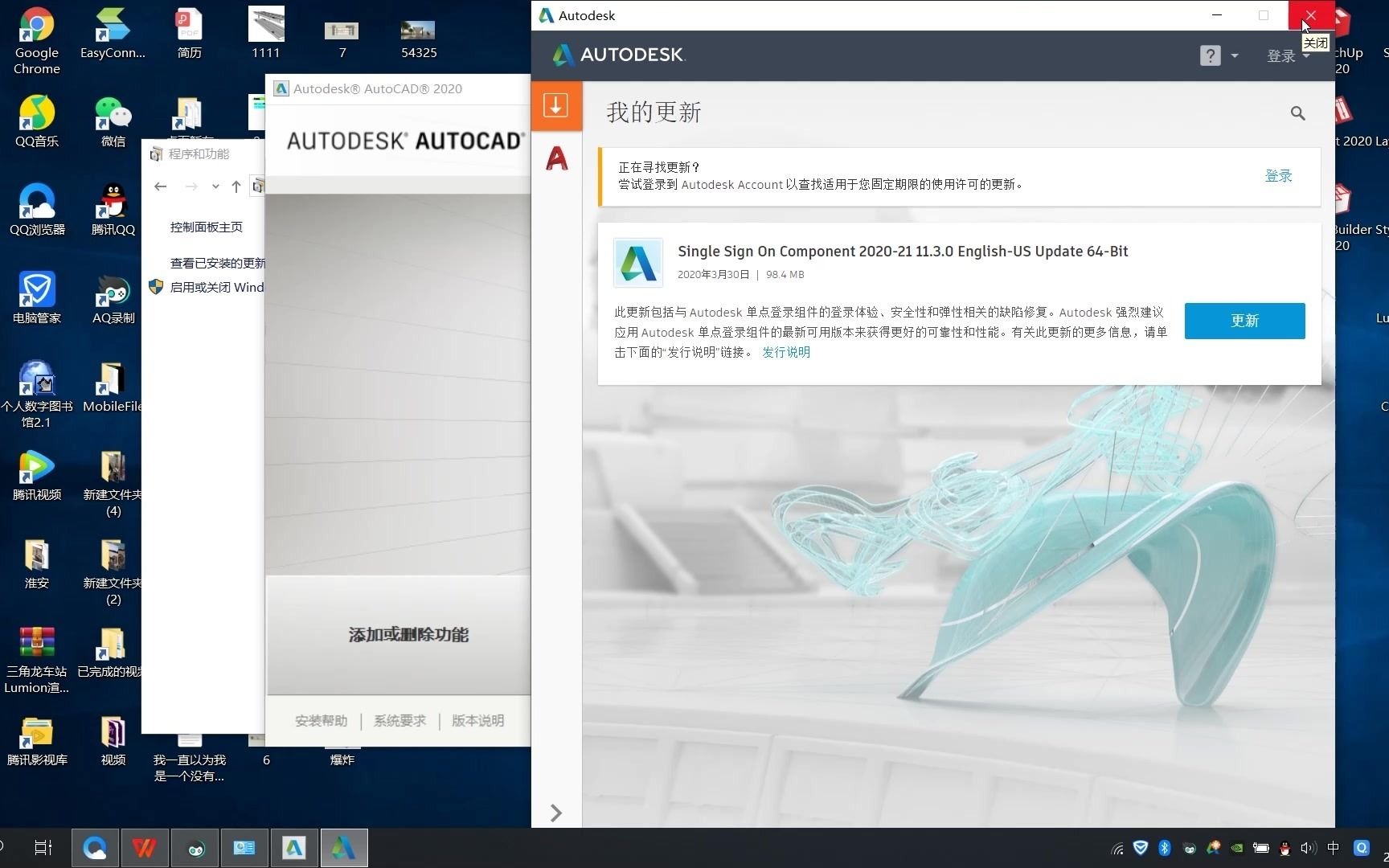
Task: Open 个人数字图书馆2.1 desktop shortcut
Action: click(x=37, y=394)
